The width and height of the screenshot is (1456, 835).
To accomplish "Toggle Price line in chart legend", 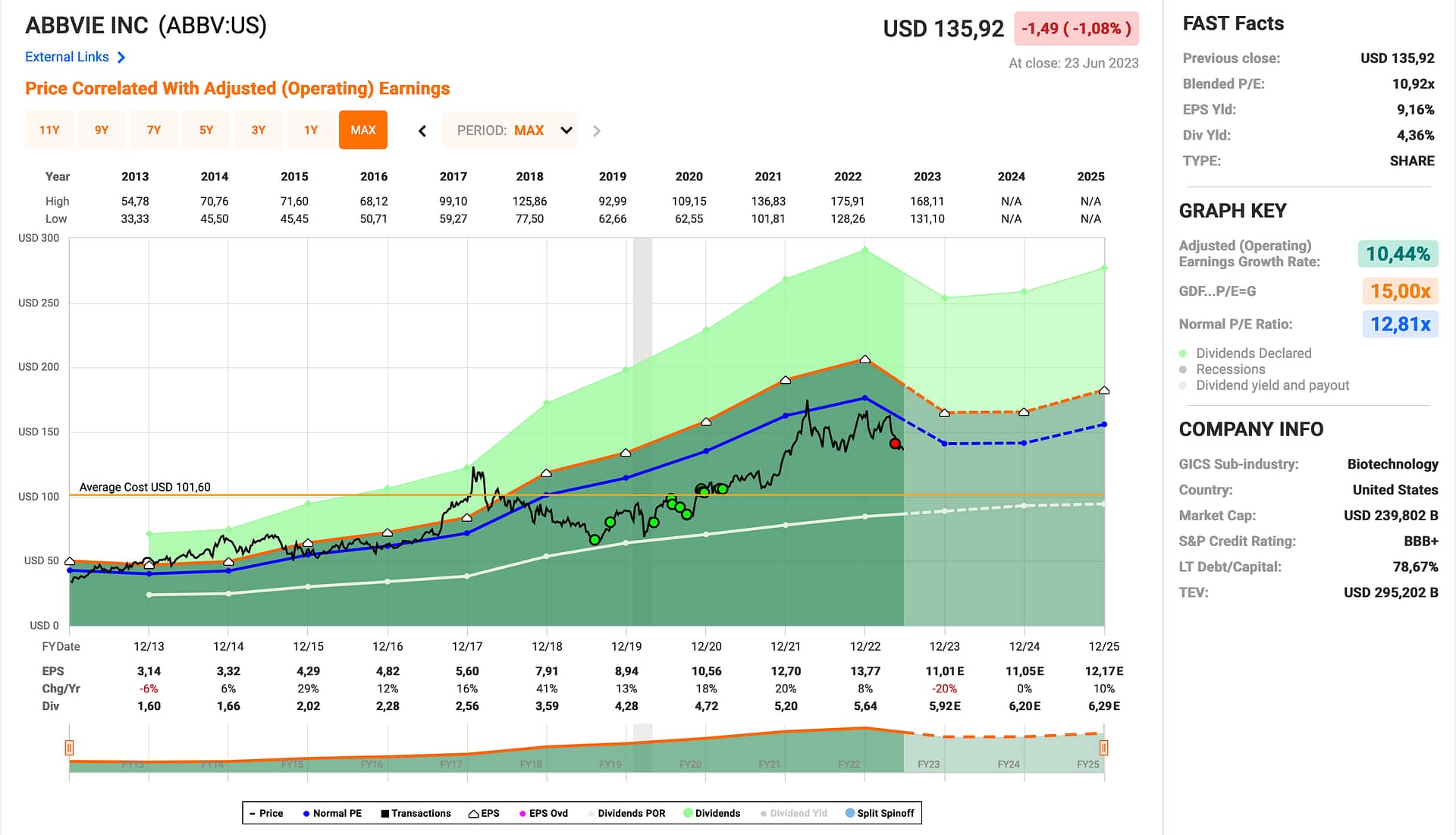I will pyautogui.click(x=266, y=813).
